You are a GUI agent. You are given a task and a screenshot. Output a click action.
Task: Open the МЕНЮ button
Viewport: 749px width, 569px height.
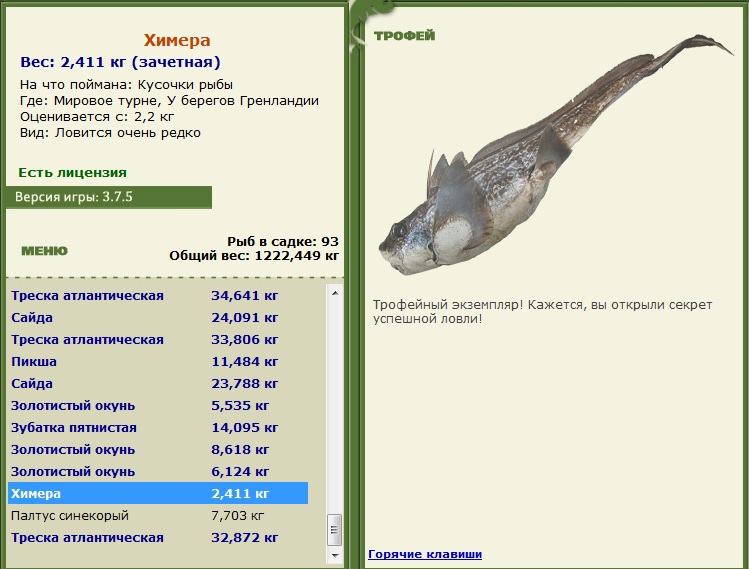pyautogui.click(x=44, y=251)
